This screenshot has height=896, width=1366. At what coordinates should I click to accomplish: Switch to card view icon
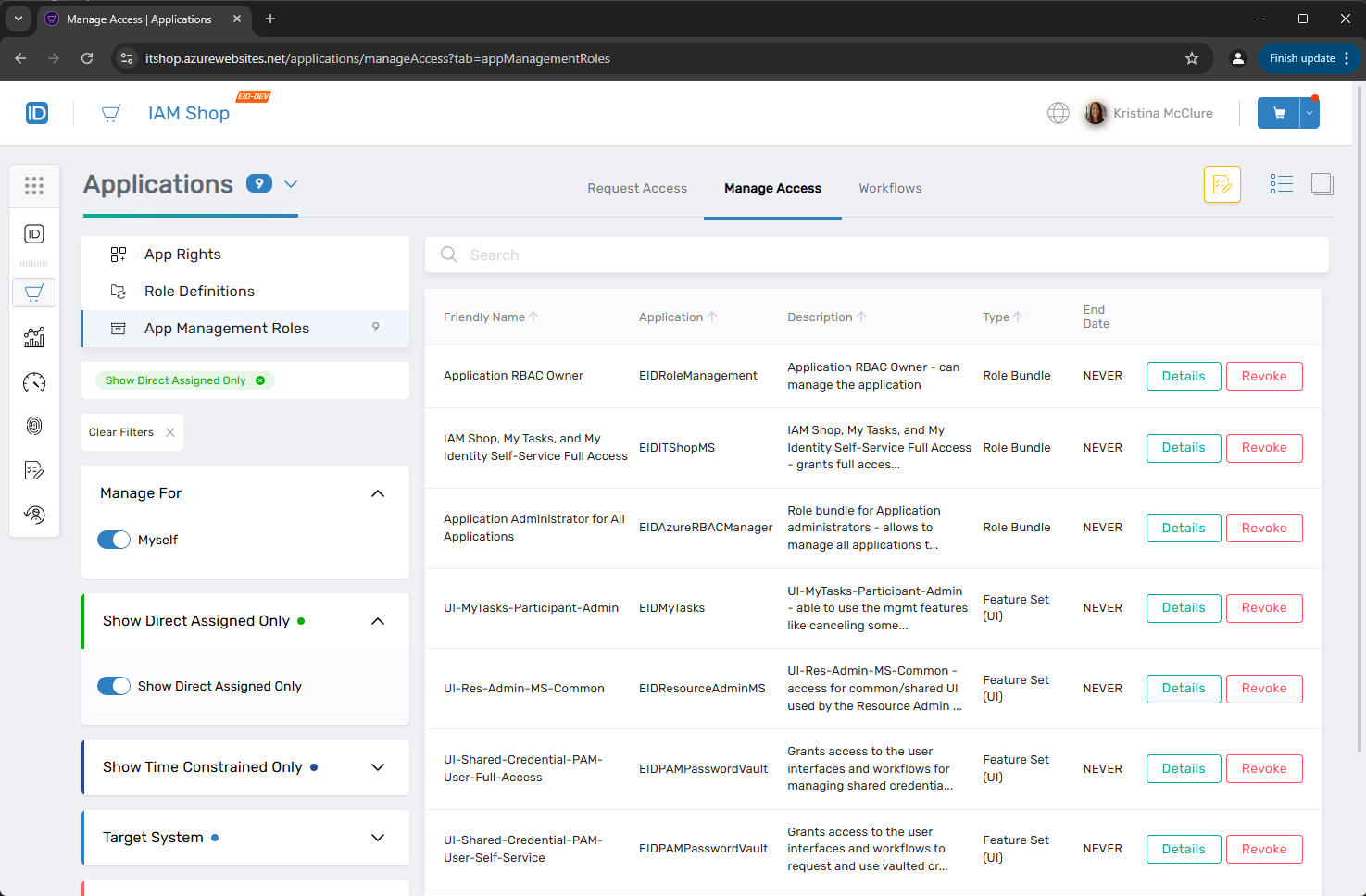click(1322, 184)
